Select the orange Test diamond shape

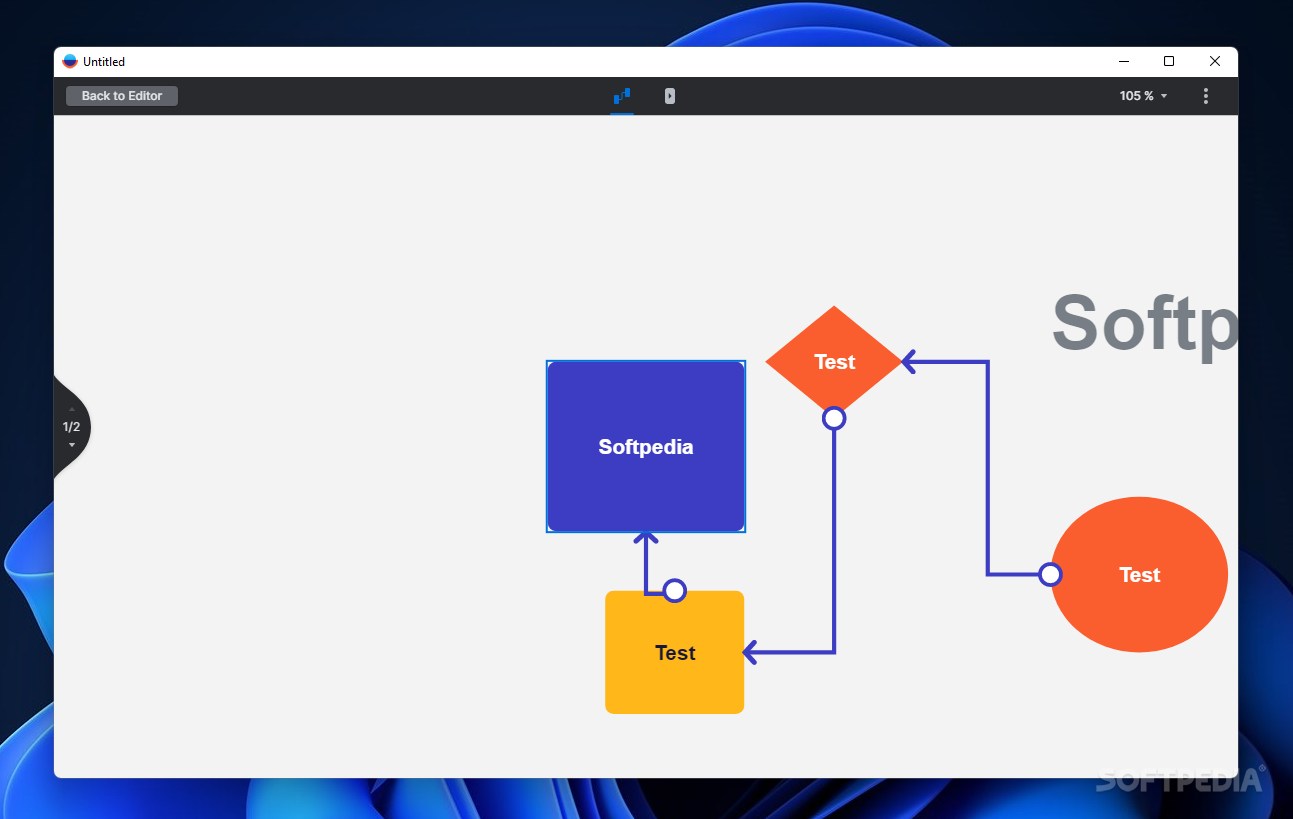point(834,361)
